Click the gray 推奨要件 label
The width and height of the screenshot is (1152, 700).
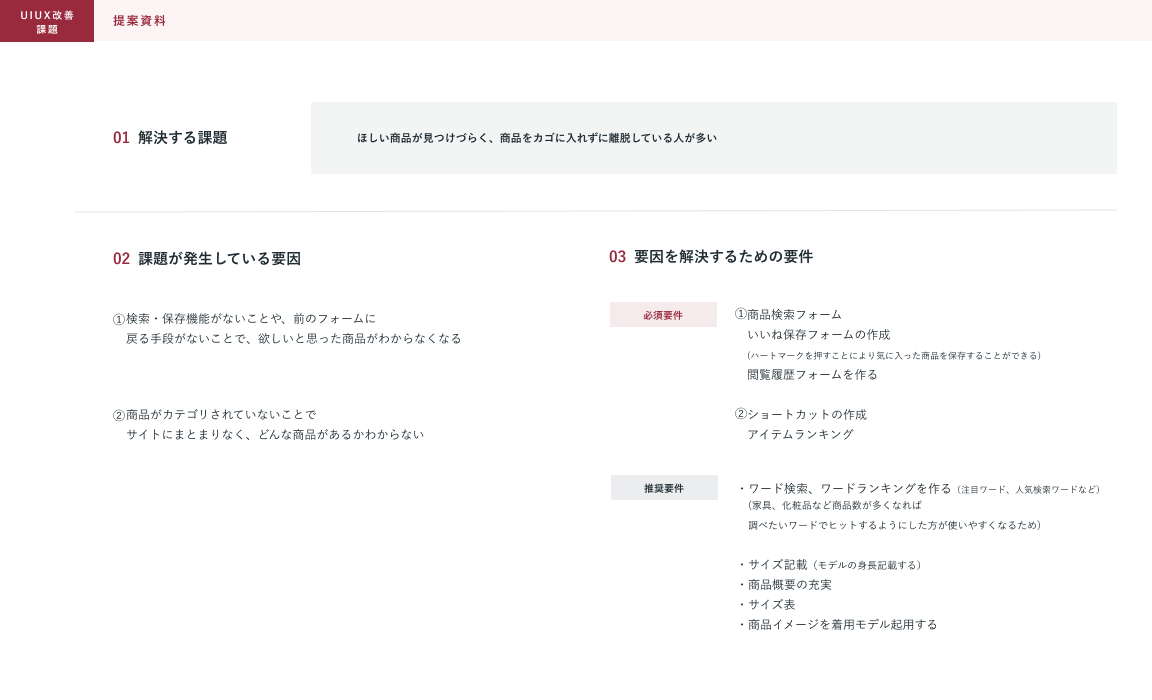(x=664, y=488)
